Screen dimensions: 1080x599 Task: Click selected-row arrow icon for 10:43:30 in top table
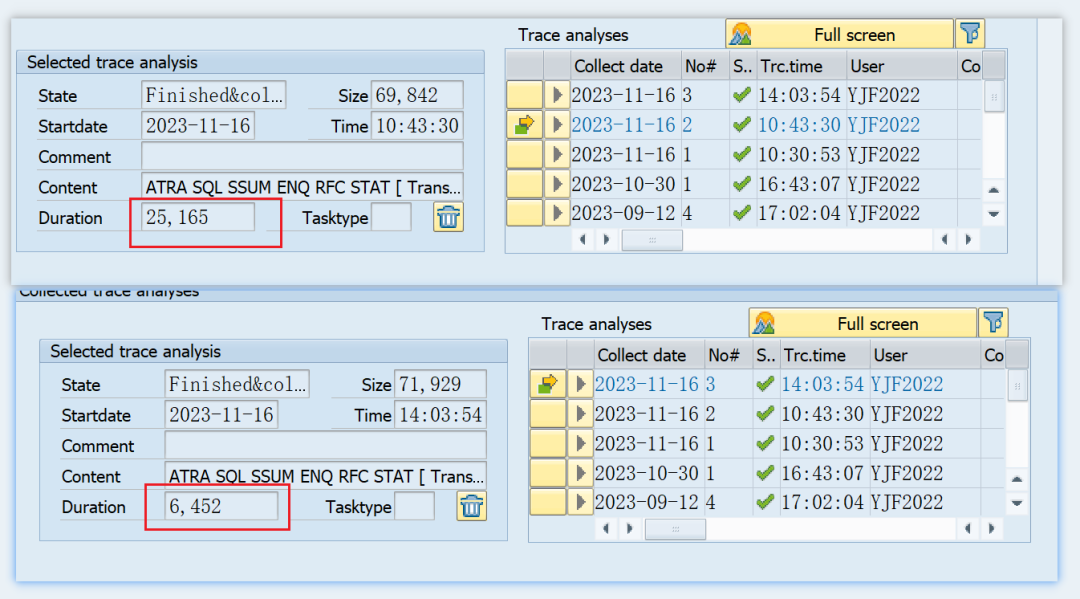tap(524, 125)
